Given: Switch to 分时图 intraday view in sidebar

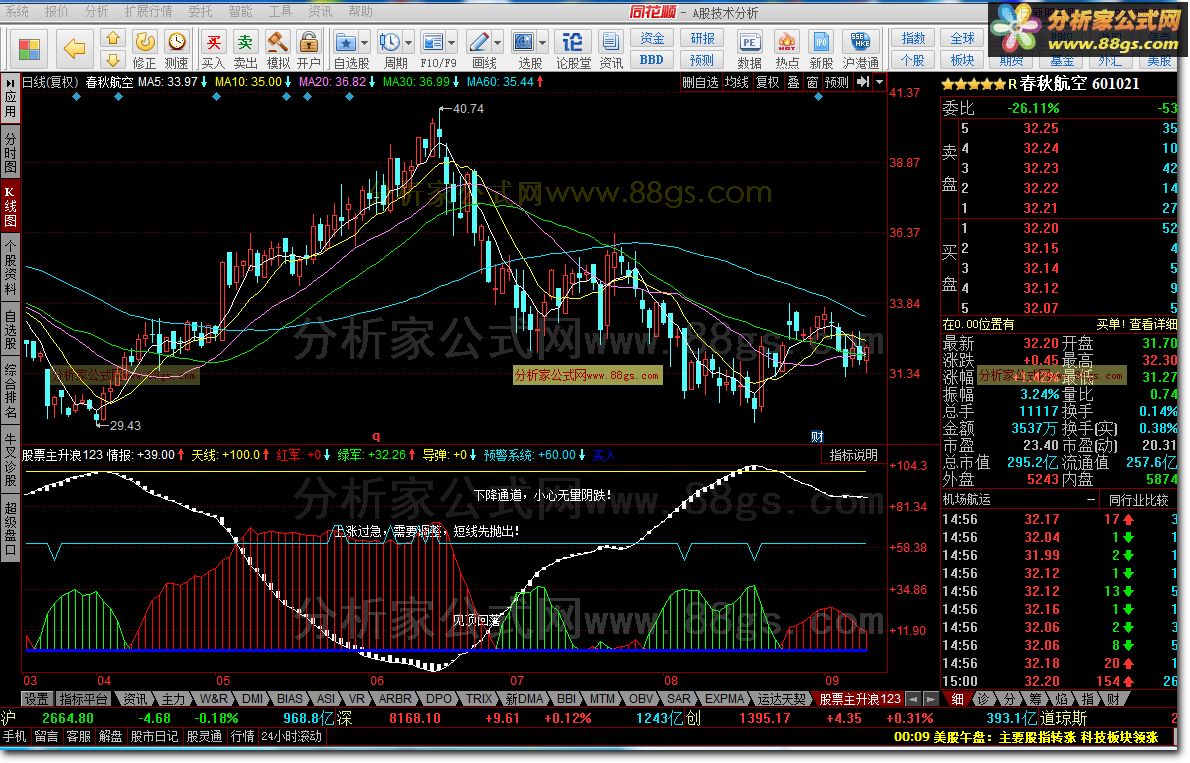Looking at the screenshot, I should [11, 151].
